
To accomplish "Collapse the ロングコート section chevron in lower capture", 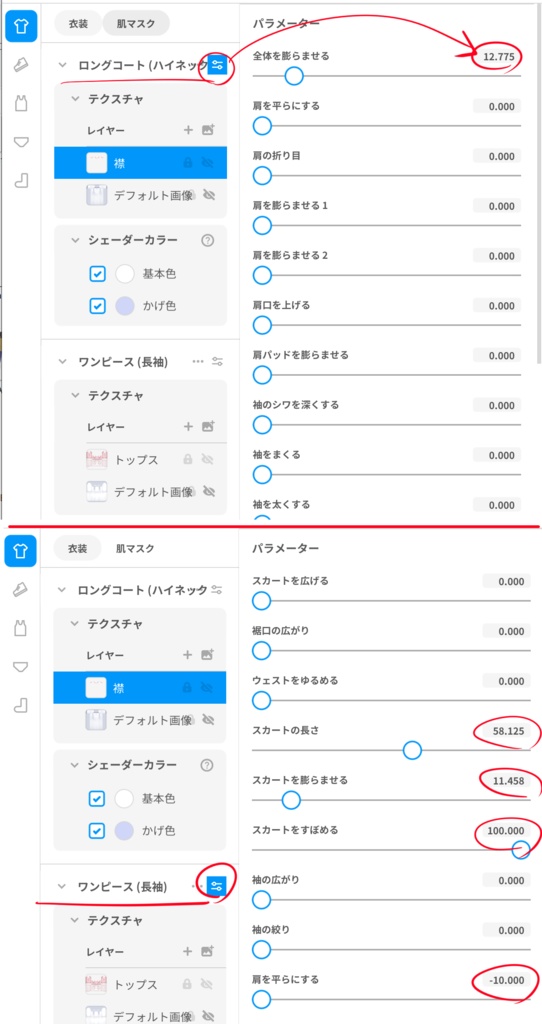I will tap(62, 590).
